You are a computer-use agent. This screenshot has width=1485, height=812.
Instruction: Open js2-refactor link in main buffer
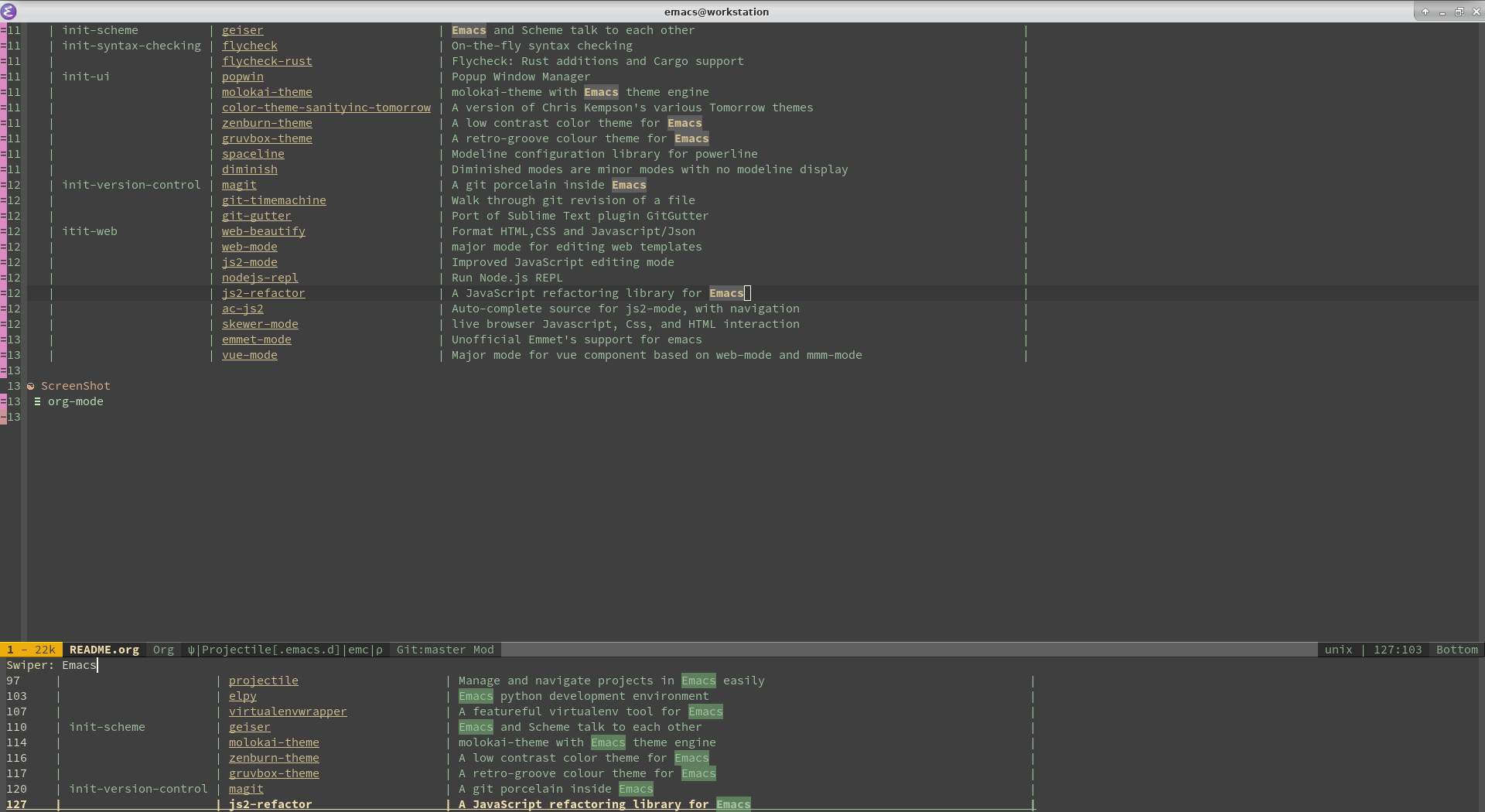(x=264, y=293)
